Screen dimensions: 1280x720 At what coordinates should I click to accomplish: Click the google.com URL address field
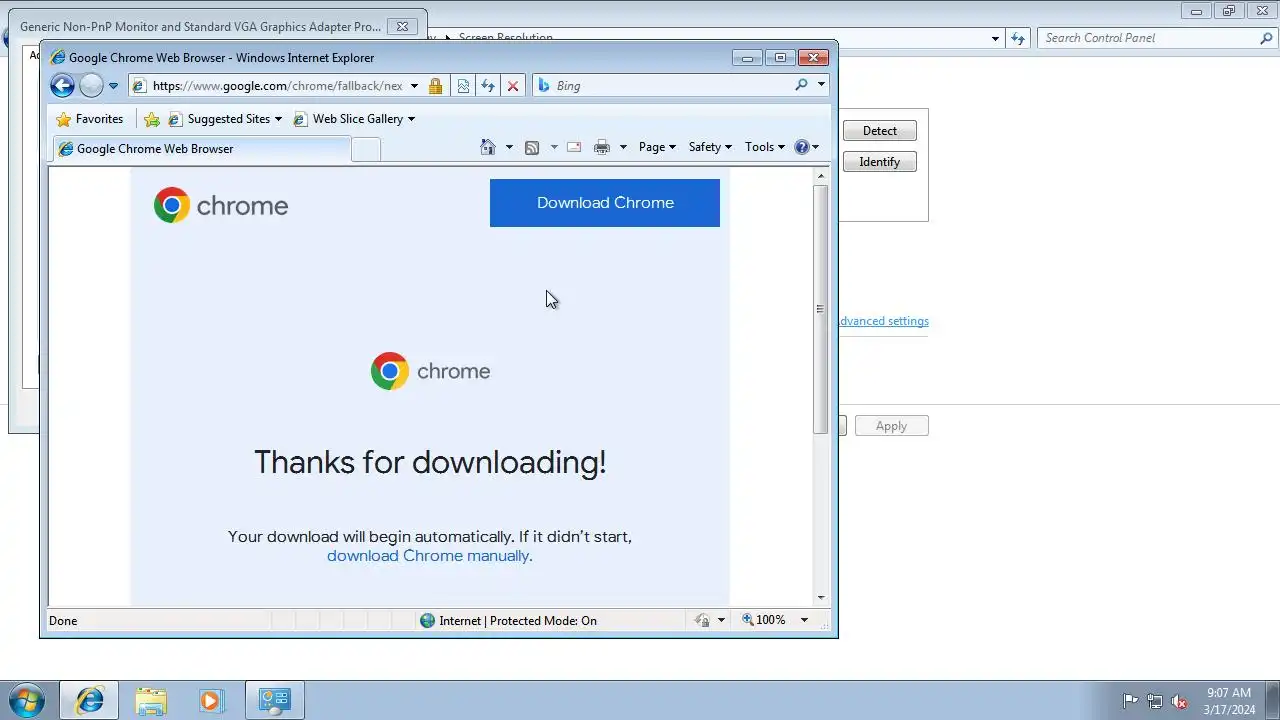click(277, 86)
